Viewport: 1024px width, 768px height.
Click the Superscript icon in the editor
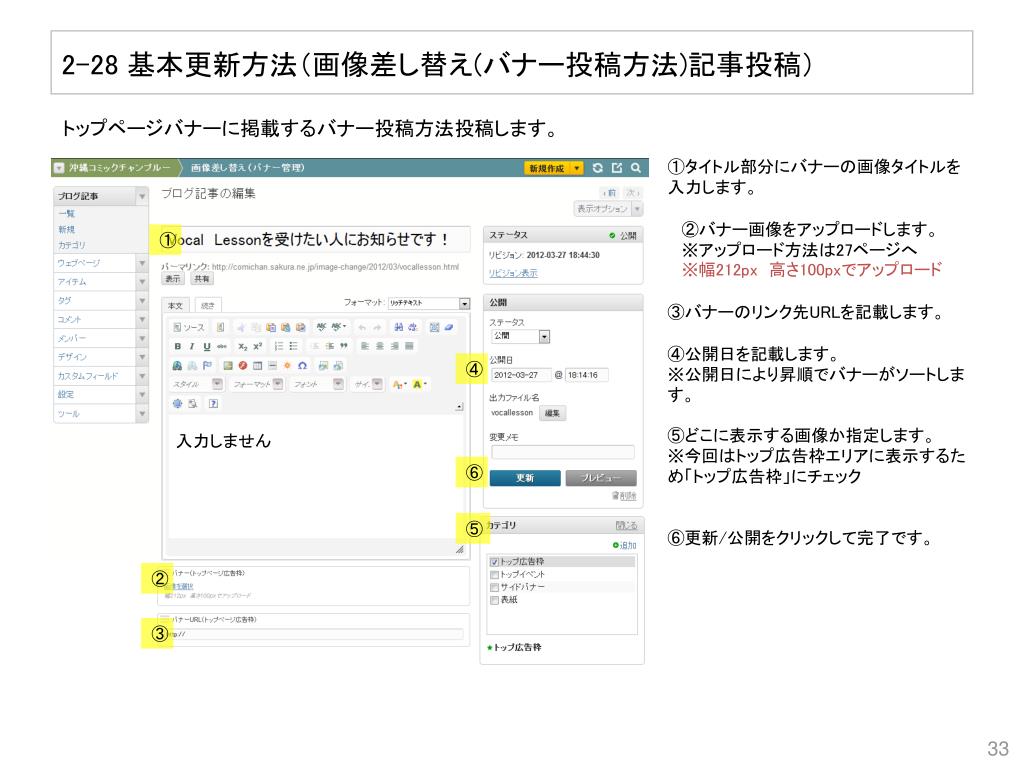[x=257, y=346]
